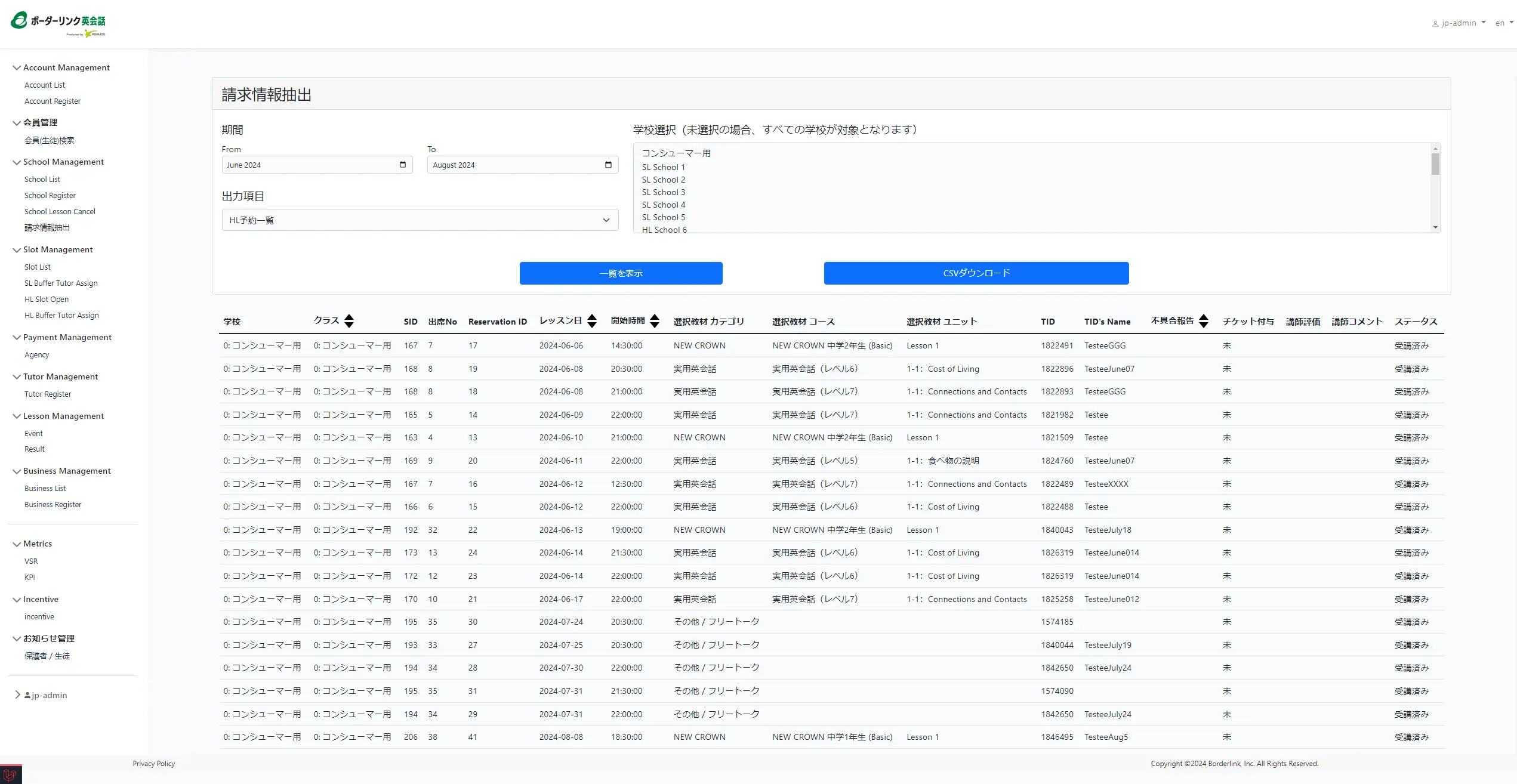Click the CSVダウンロード button

(976, 273)
